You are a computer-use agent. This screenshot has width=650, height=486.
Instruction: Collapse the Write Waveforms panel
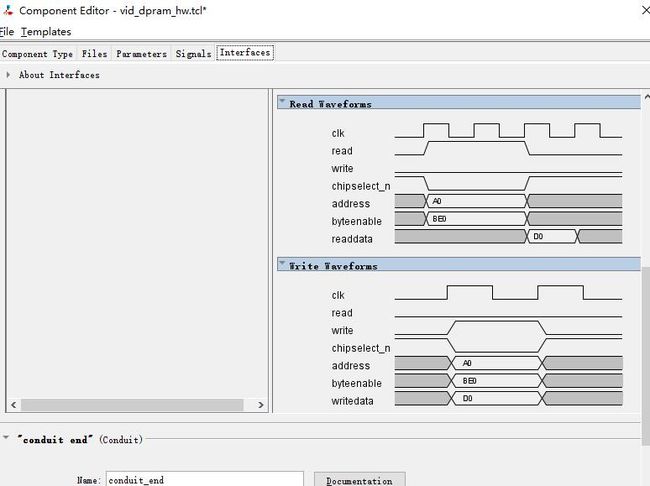283,265
